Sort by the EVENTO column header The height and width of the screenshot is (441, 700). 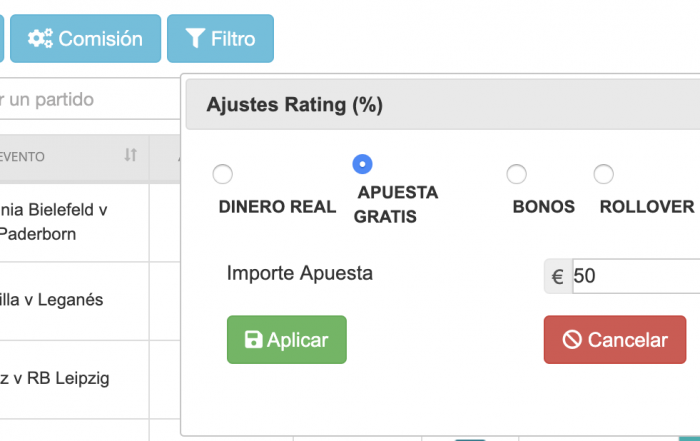pyautogui.click(x=74, y=157)
